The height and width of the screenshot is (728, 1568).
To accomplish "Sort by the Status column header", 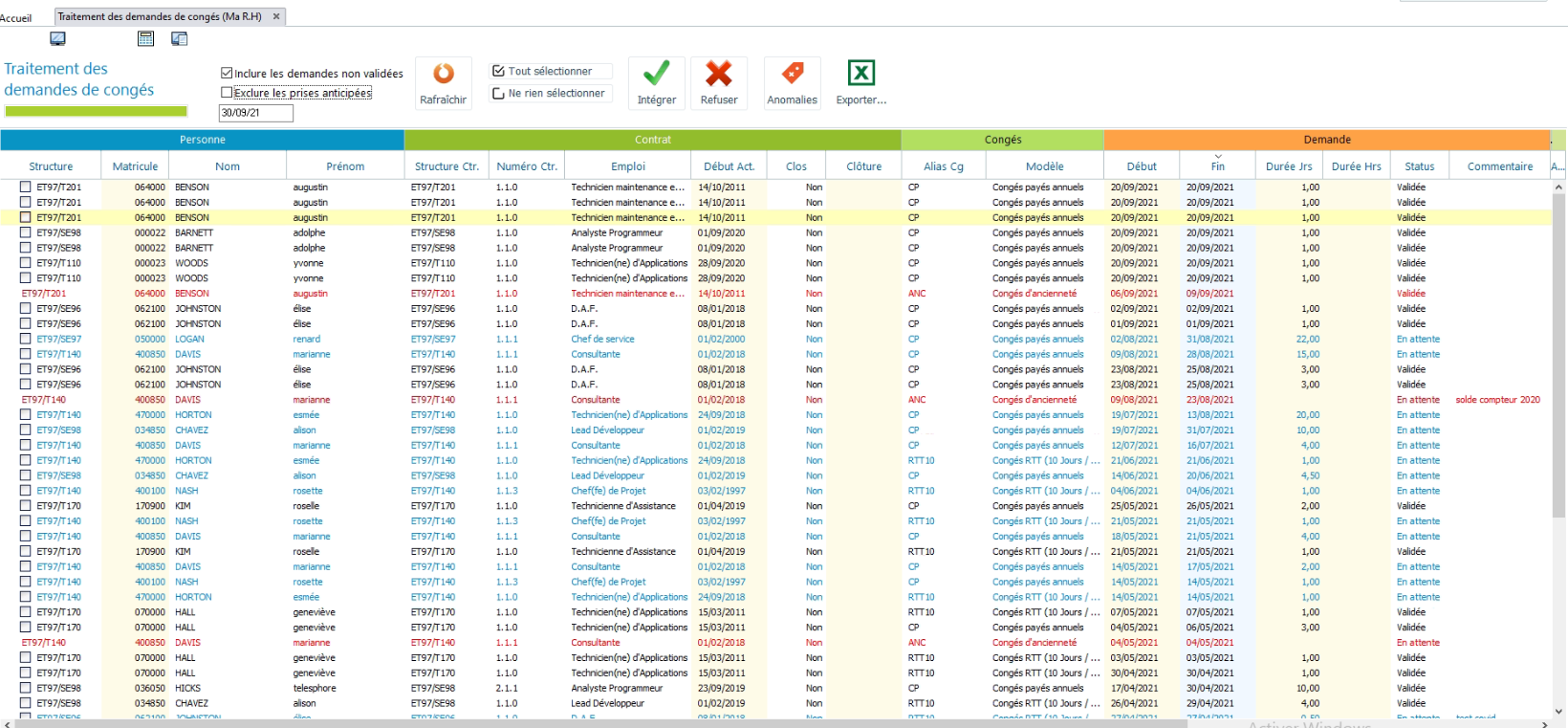I will [x=1420, y=166].
